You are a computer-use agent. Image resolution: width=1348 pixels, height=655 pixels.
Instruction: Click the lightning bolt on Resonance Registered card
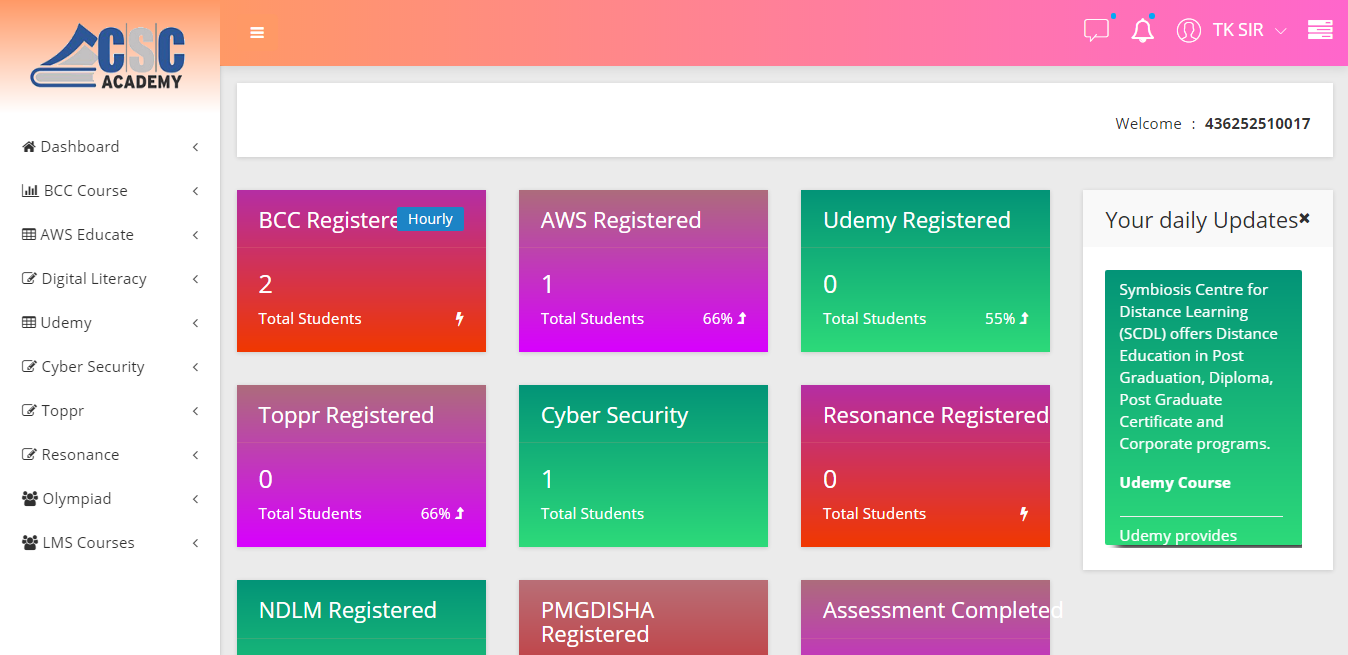[1024, 514]
